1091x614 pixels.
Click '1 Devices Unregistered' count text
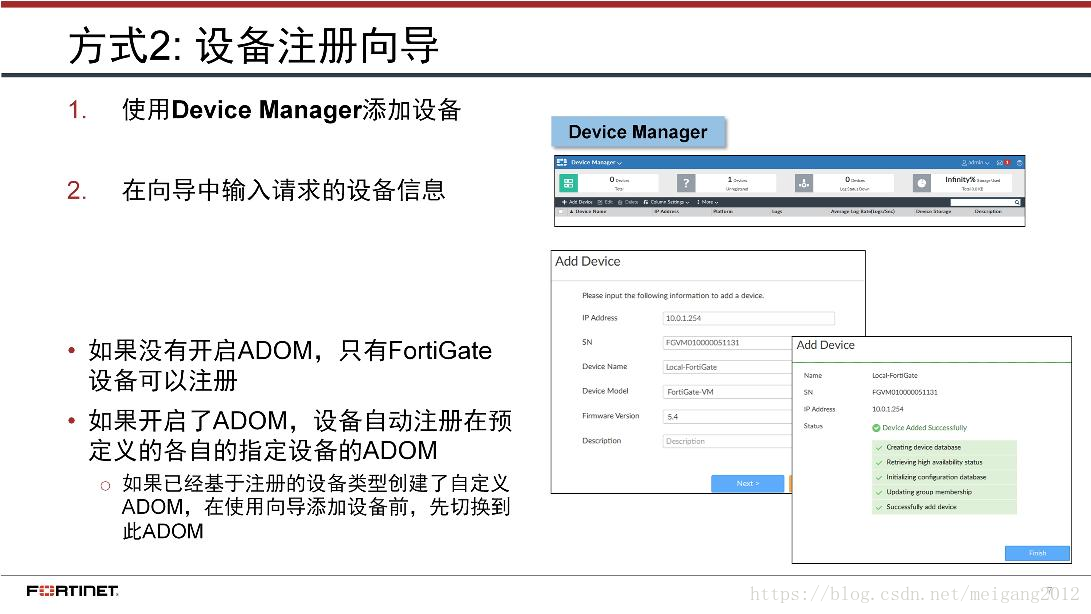click(737, 183)
